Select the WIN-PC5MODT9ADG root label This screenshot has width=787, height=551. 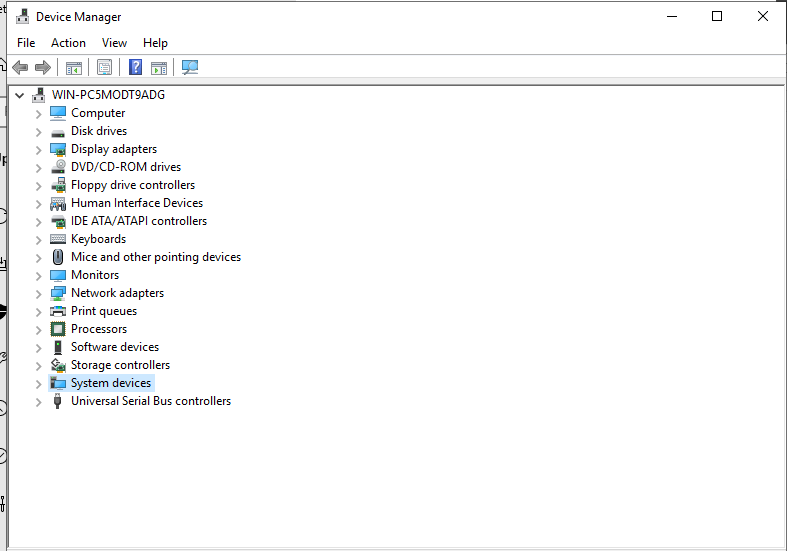coord(108,95)
